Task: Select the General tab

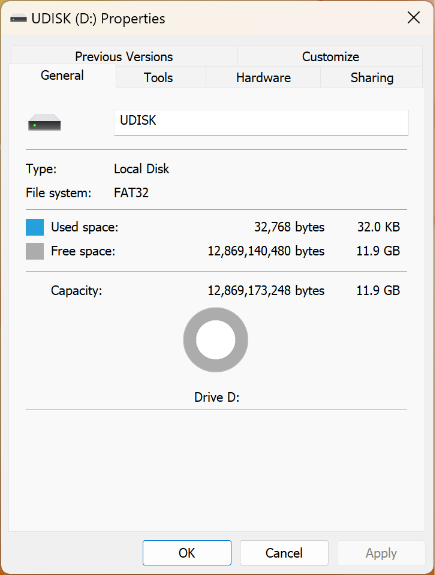Action: click(62, 76)
